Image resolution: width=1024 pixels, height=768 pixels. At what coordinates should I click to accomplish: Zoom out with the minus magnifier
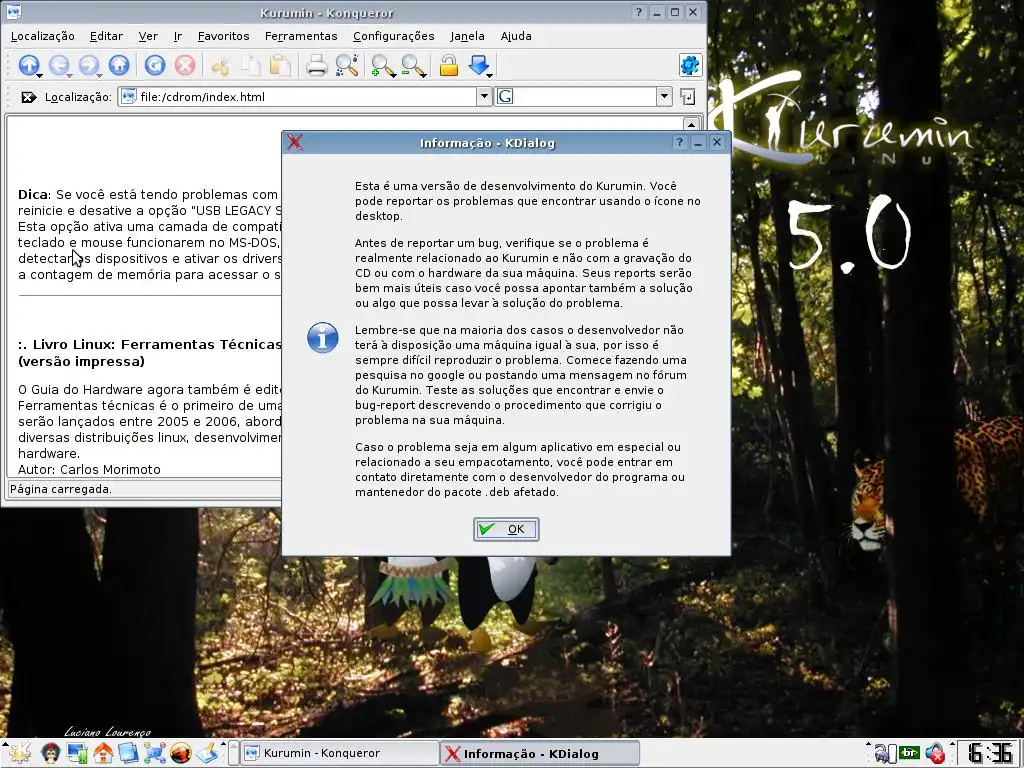(411, 65)
